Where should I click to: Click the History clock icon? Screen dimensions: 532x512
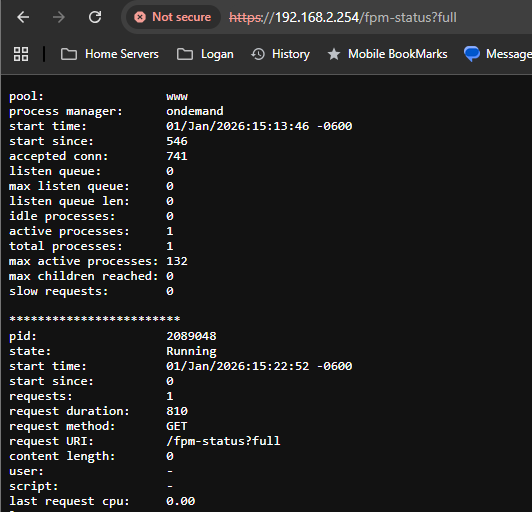pyautogui.click(x=258, y=54)
